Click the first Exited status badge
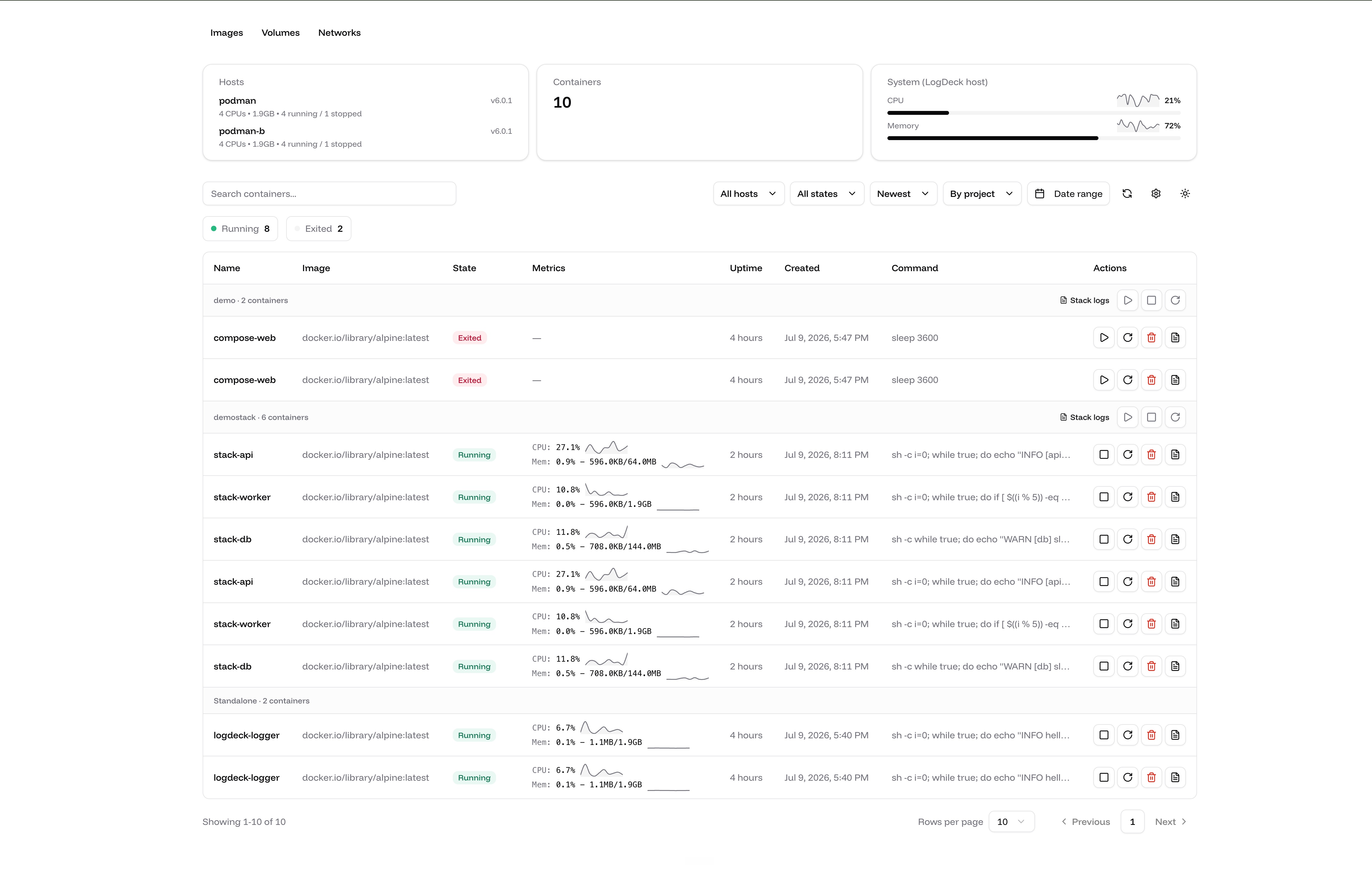 coord(470,338)
